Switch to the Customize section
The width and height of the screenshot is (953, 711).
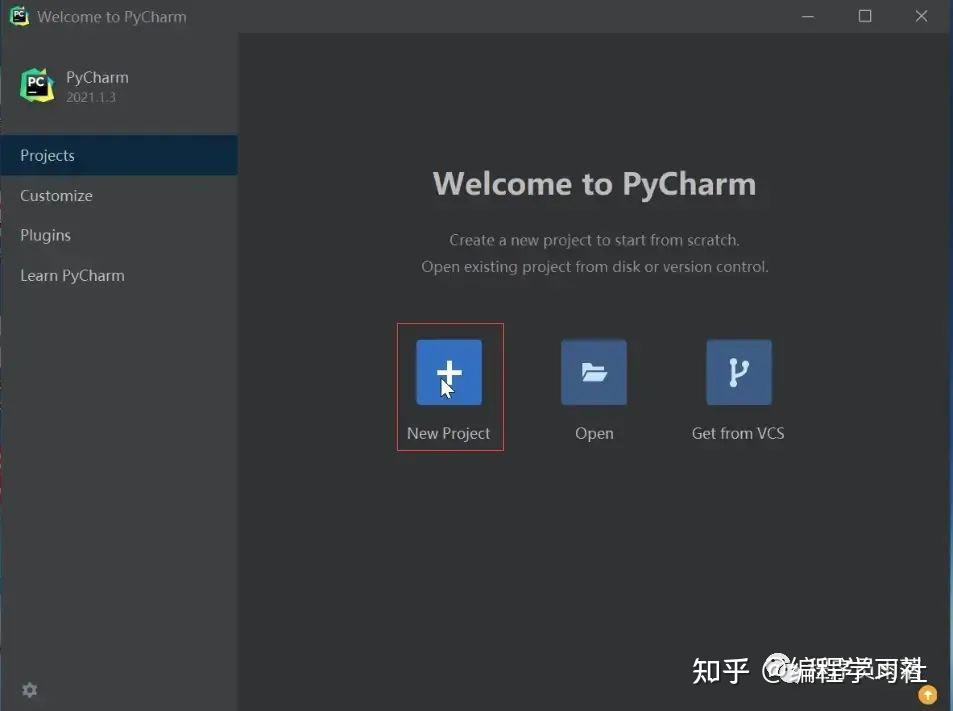coord(56,195)
